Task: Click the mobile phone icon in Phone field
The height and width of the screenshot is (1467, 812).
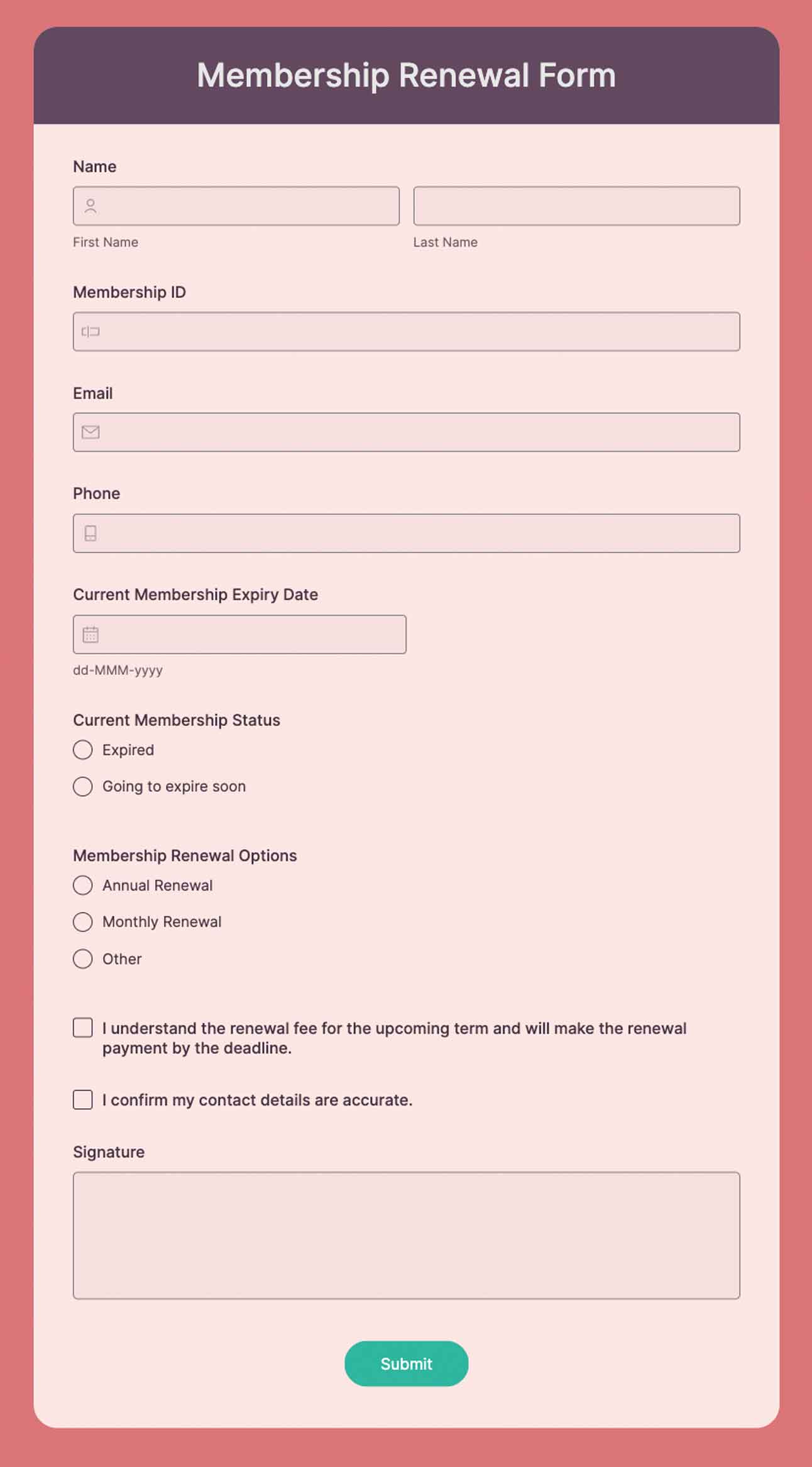Action: pos(90,533)
